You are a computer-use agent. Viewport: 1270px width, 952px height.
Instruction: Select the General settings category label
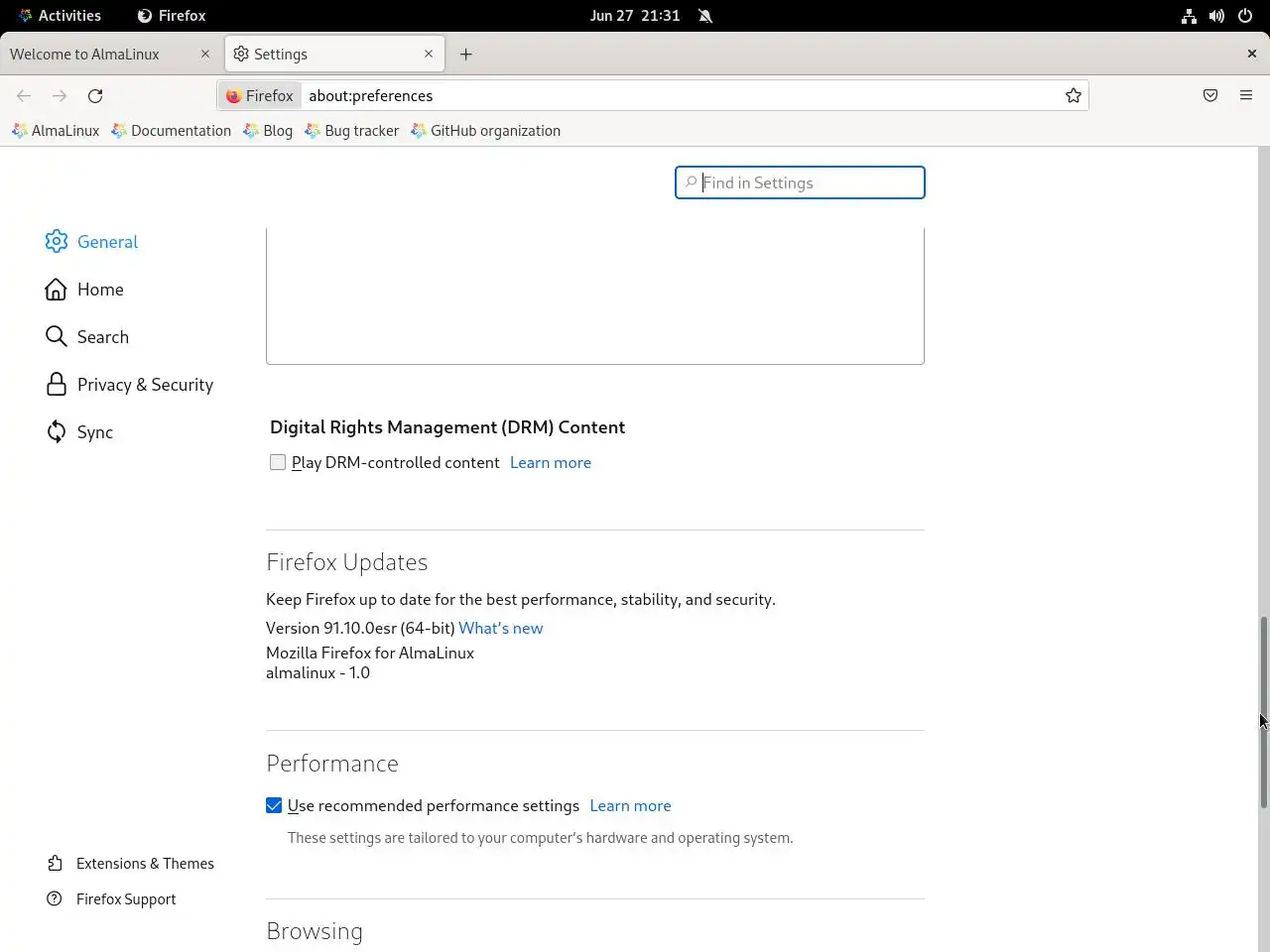(x=107, y=242)
